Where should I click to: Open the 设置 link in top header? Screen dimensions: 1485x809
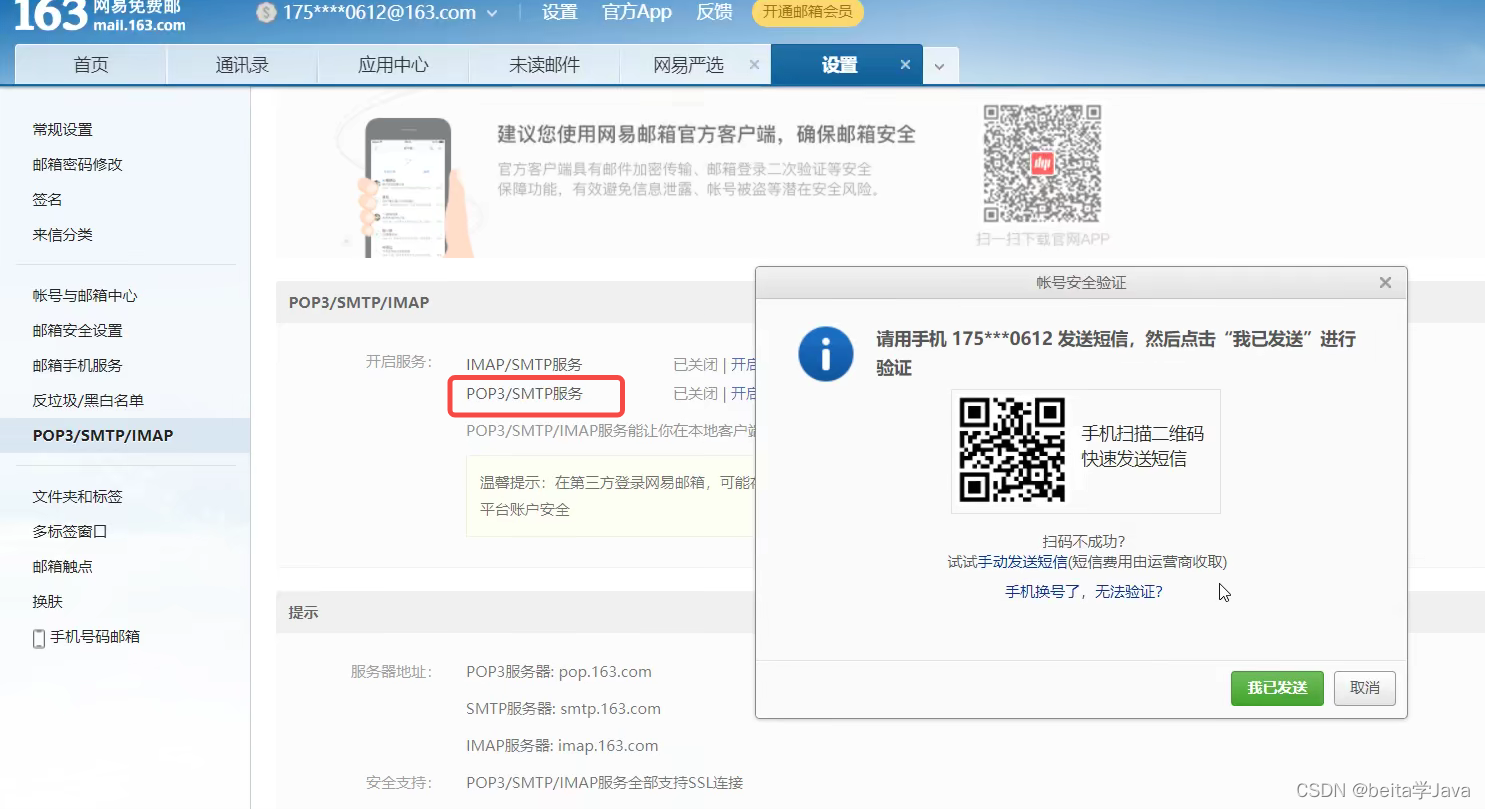pos(560,12)
